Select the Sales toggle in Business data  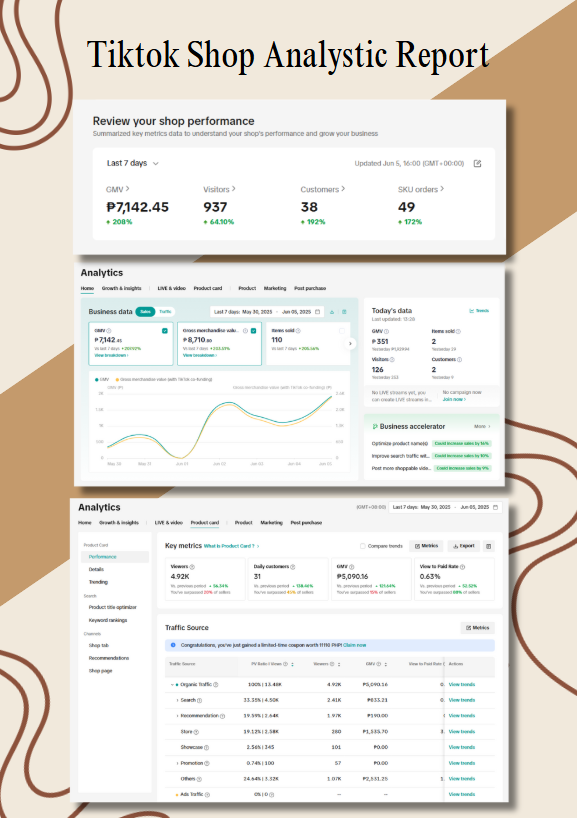[x=145, y=311]
